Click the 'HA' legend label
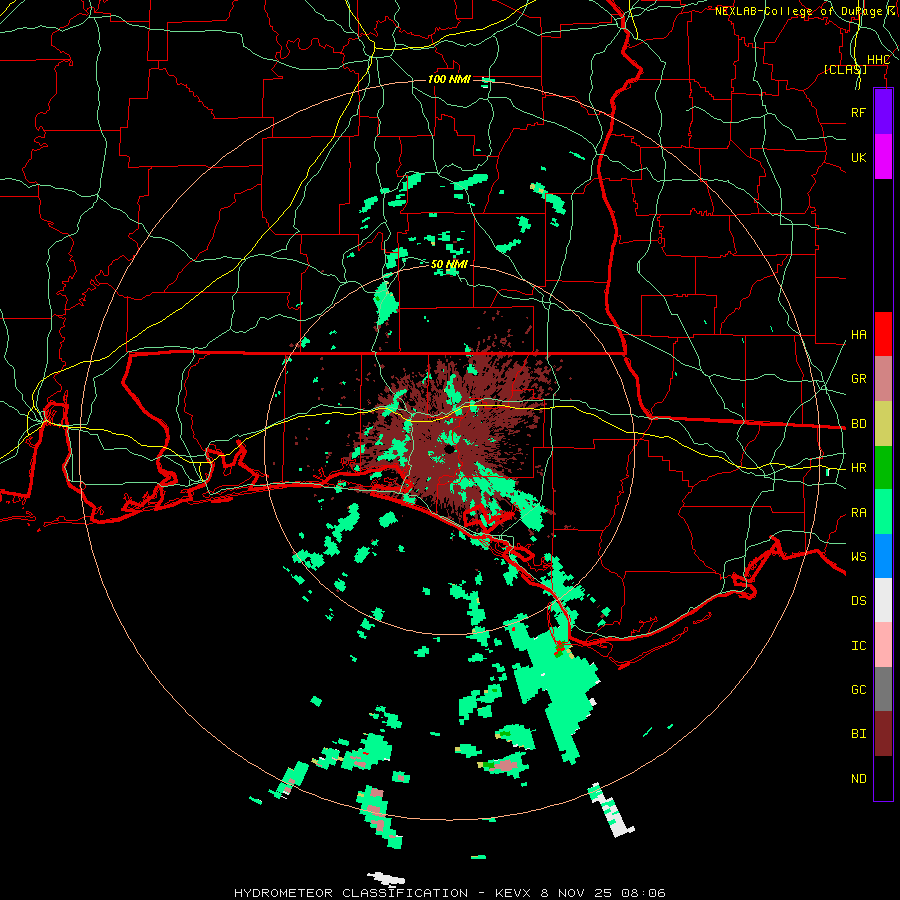 (x=858, y=334)
